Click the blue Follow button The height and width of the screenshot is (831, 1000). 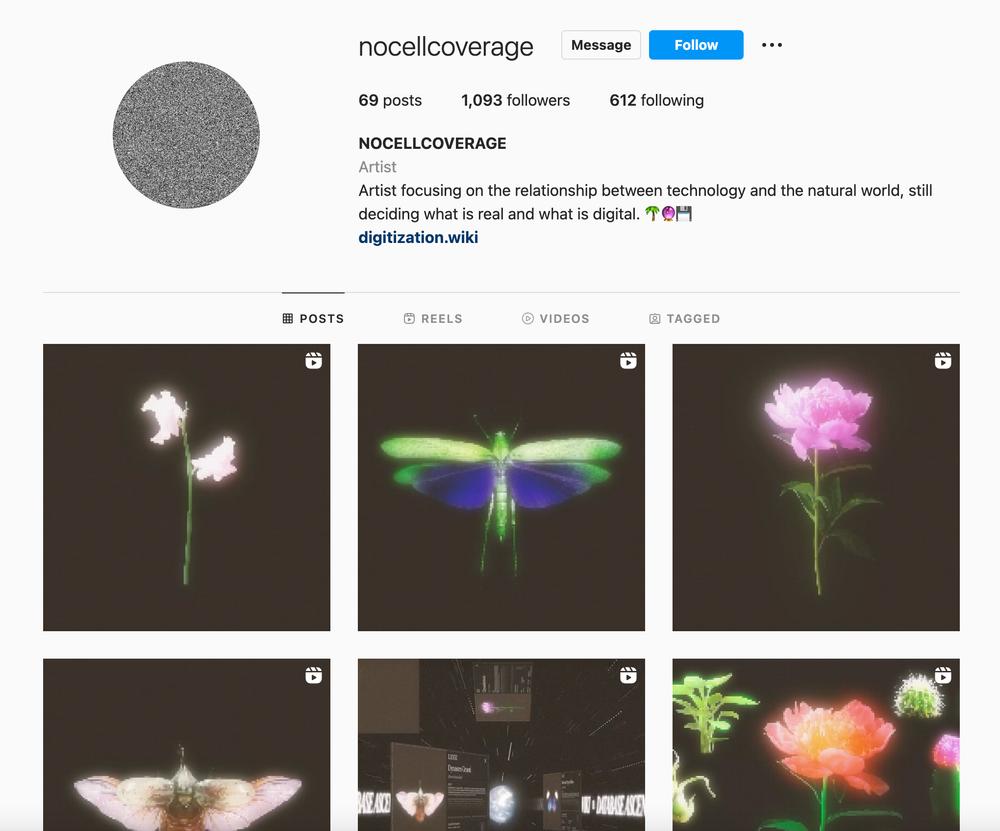click(696, 45)
